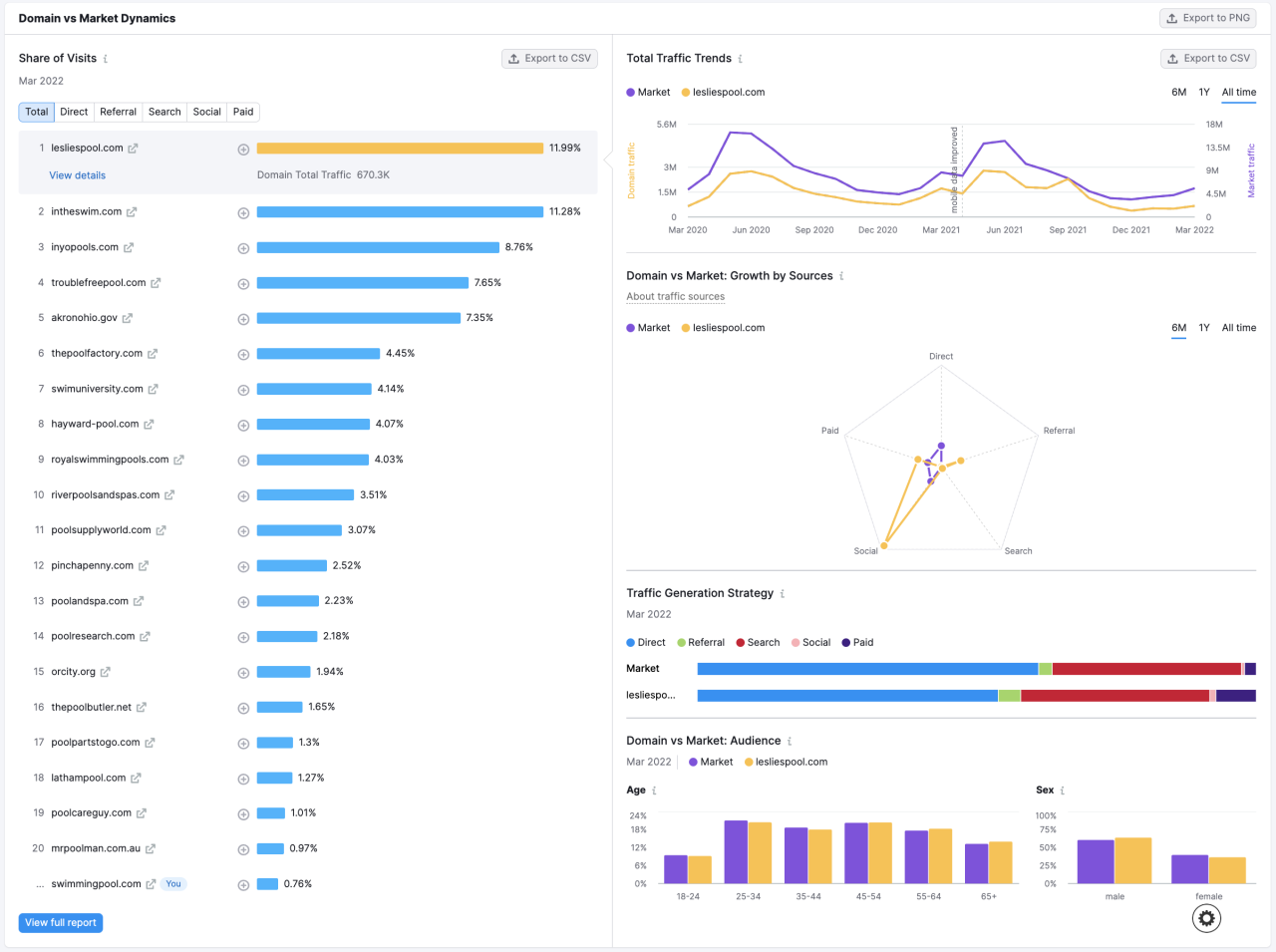The width and height of the screenshot is (1276, 952).
Task: Open external link icon beside hayward-pool.com
Action: coord(149,425)
